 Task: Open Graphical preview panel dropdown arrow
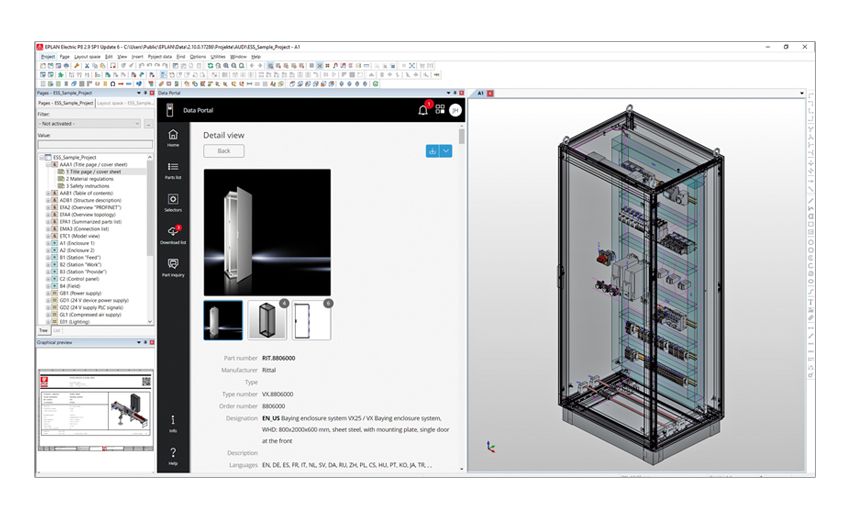click(139, 342)
